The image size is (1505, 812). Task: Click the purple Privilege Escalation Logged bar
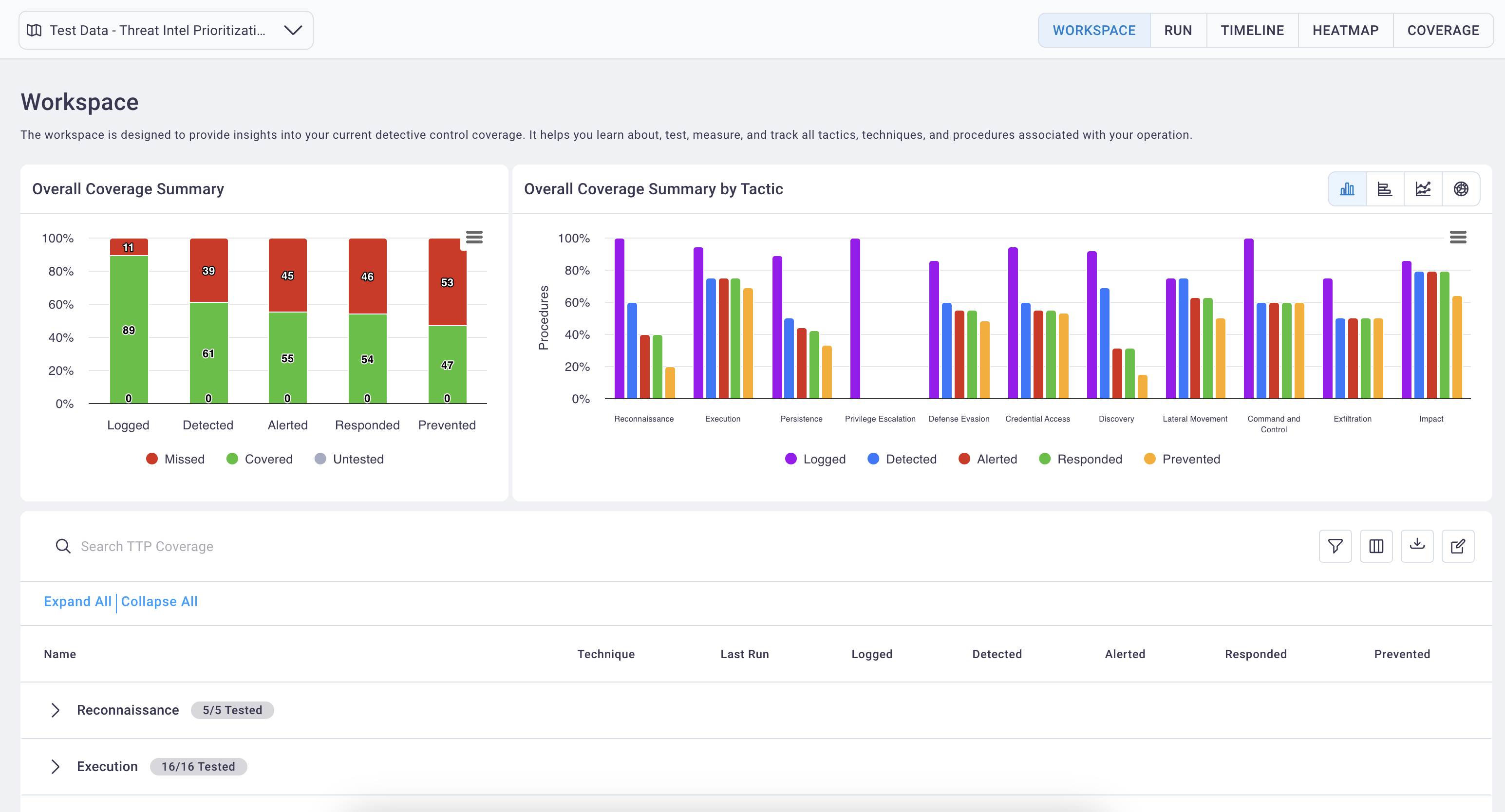855,318
